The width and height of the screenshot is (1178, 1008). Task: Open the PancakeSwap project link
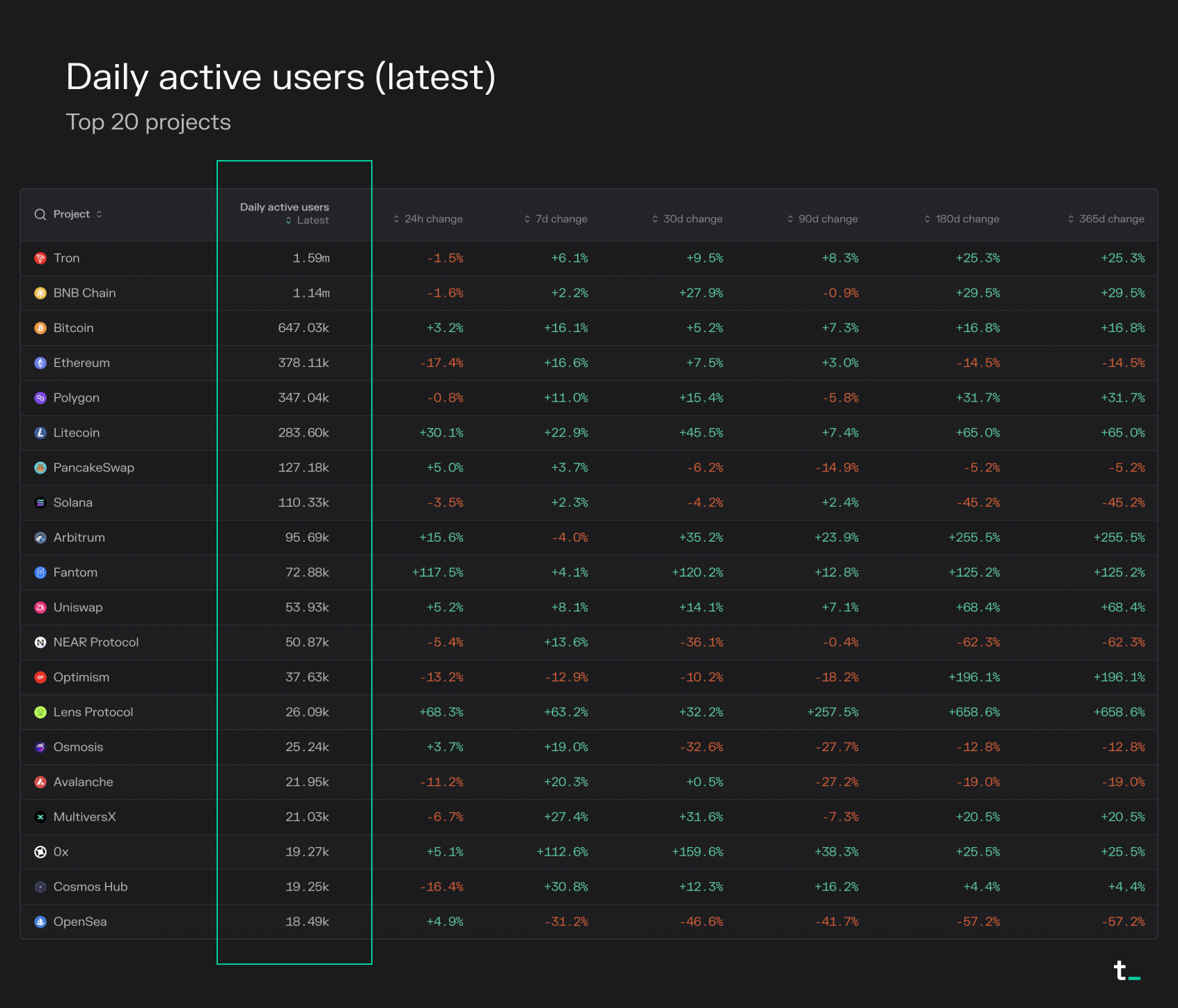click(x=94, y=468)
